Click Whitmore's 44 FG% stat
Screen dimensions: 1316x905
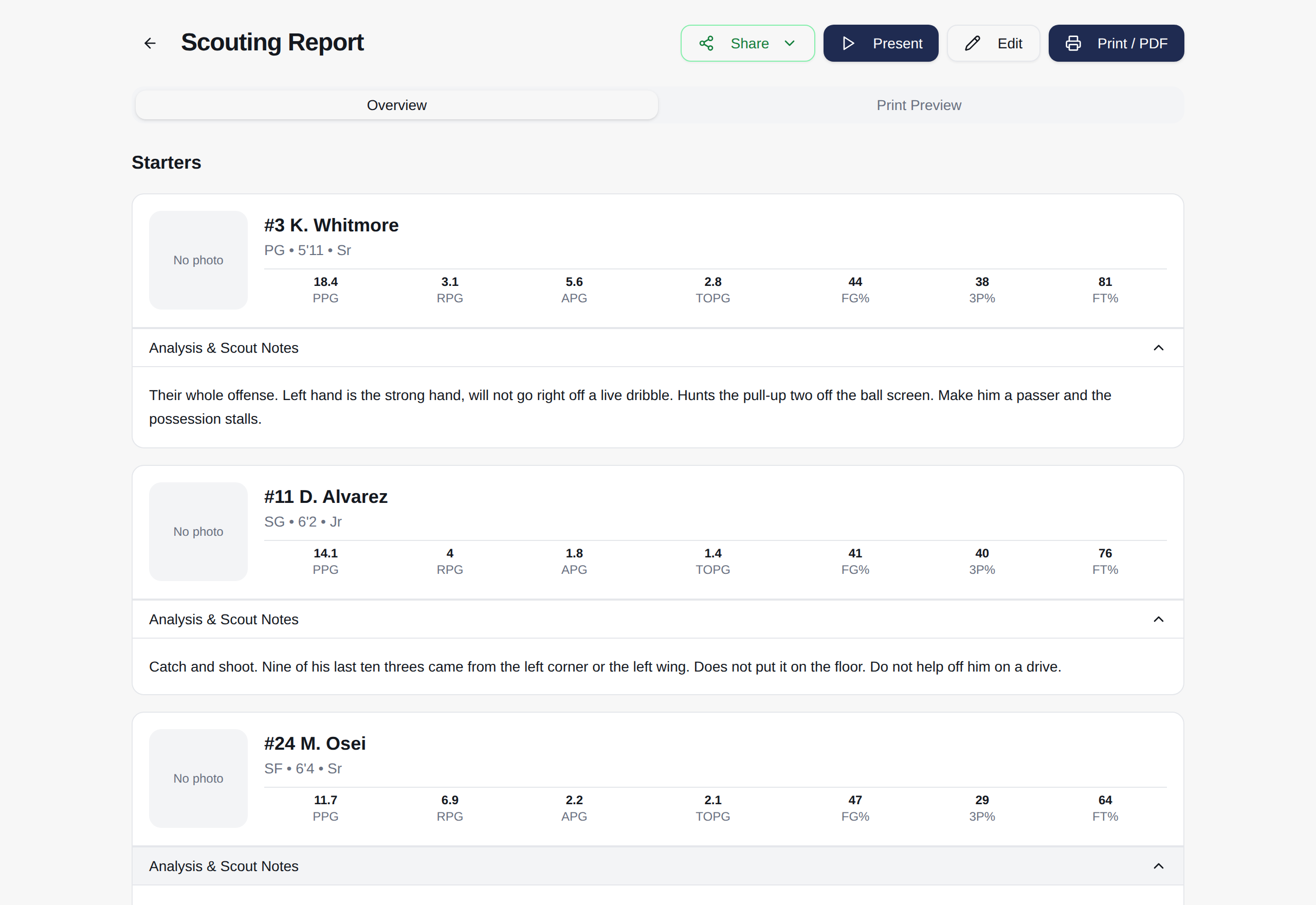tap(855, 290)
